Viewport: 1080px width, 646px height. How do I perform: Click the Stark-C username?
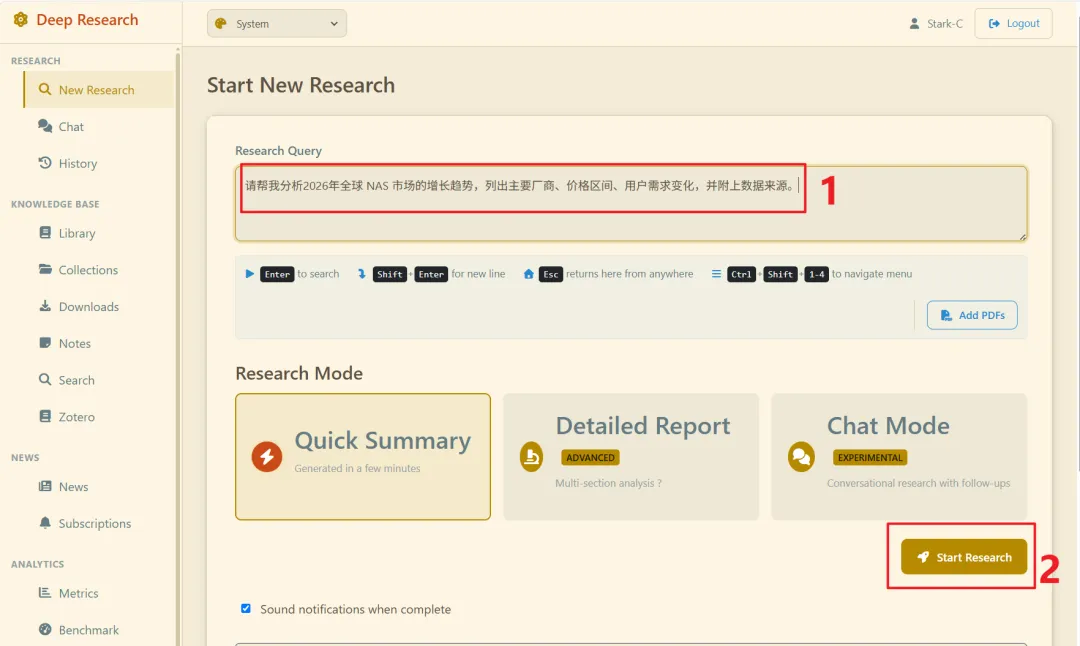click(945, 23)
